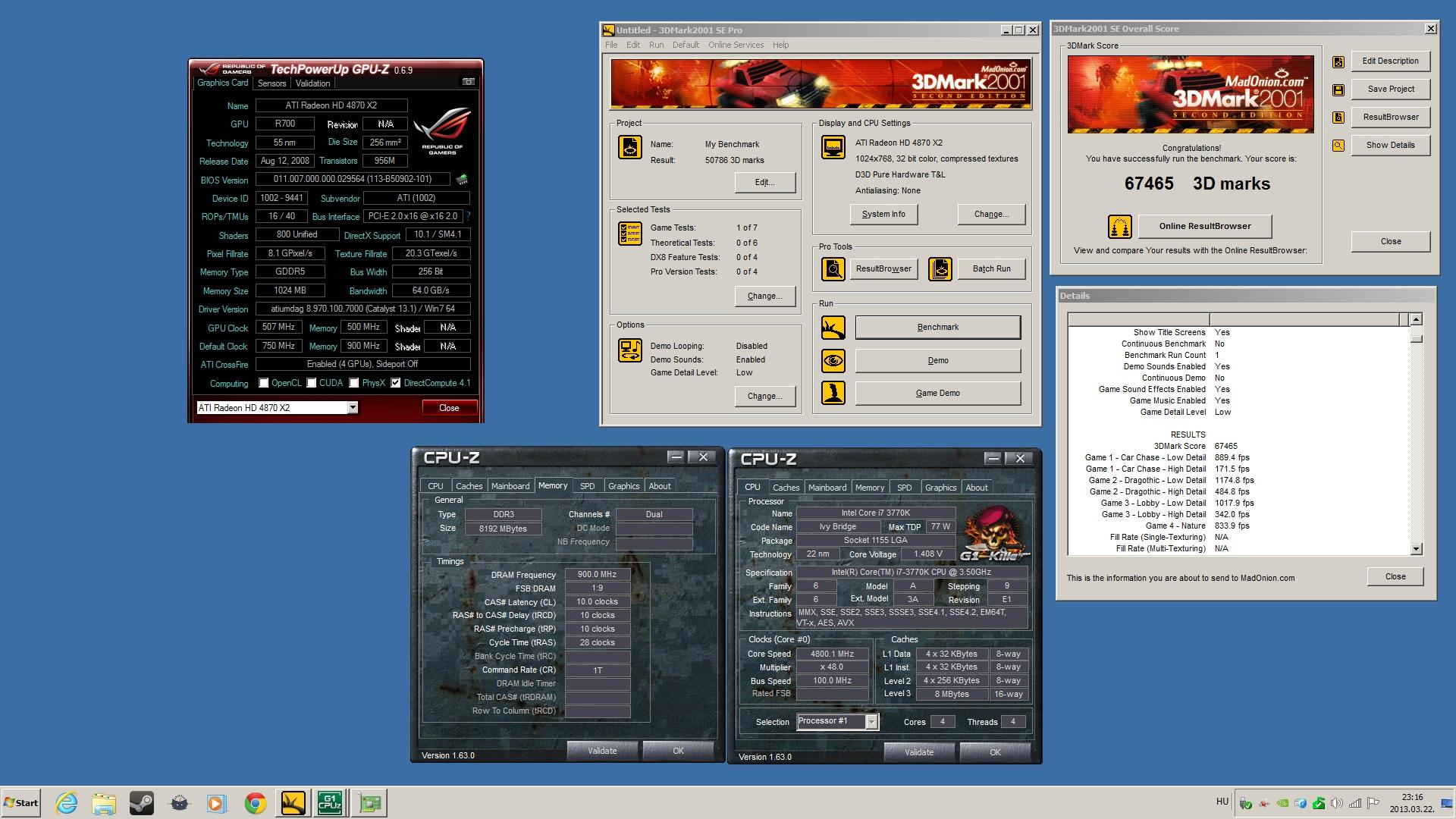Open the GPU selection dropdown in GPU-Z
The width and height of the screenshot is (1456, 819).
pos(353,407)
